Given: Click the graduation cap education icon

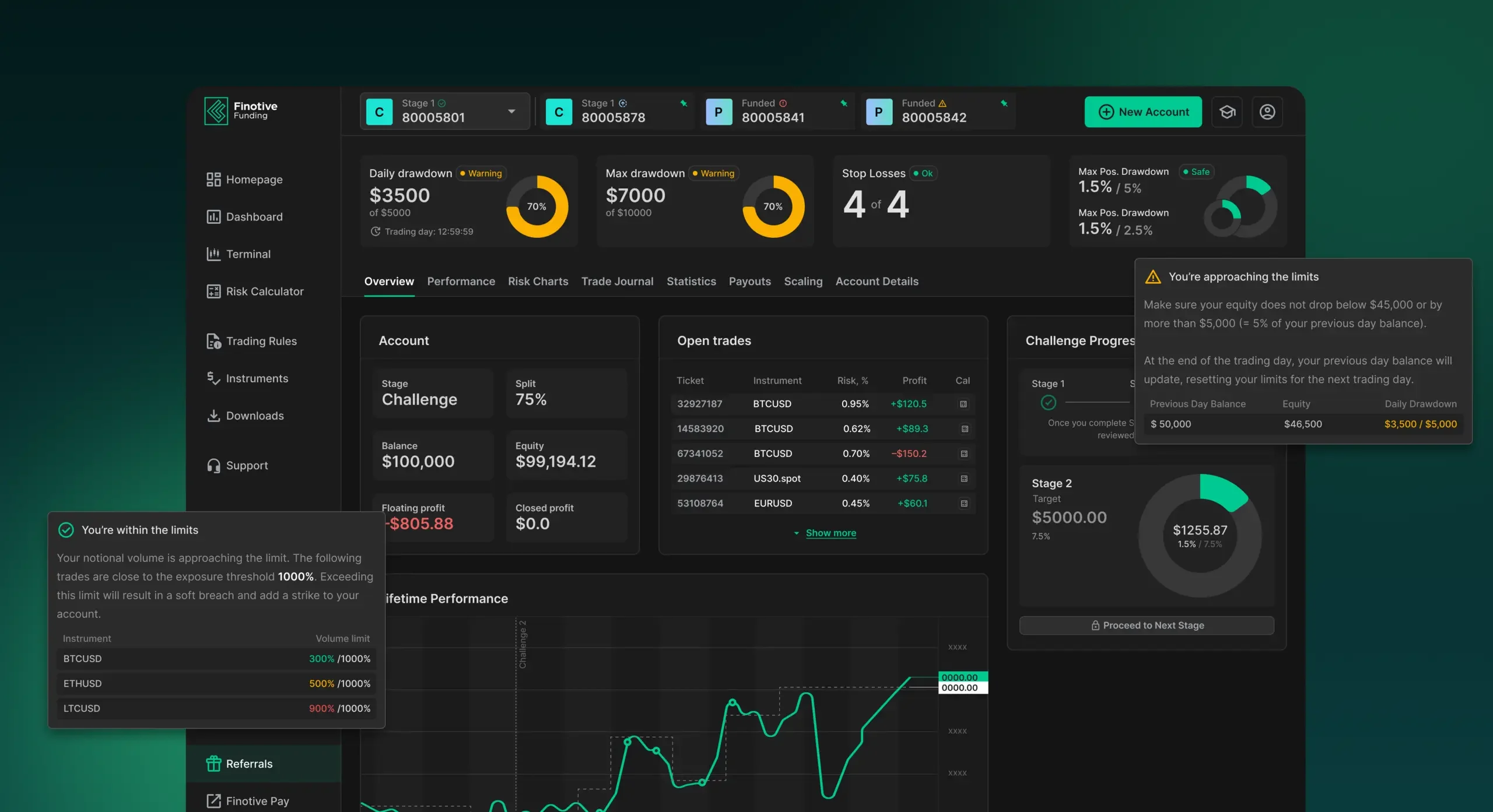Looking at the screenshot, I should [1227, 112].
